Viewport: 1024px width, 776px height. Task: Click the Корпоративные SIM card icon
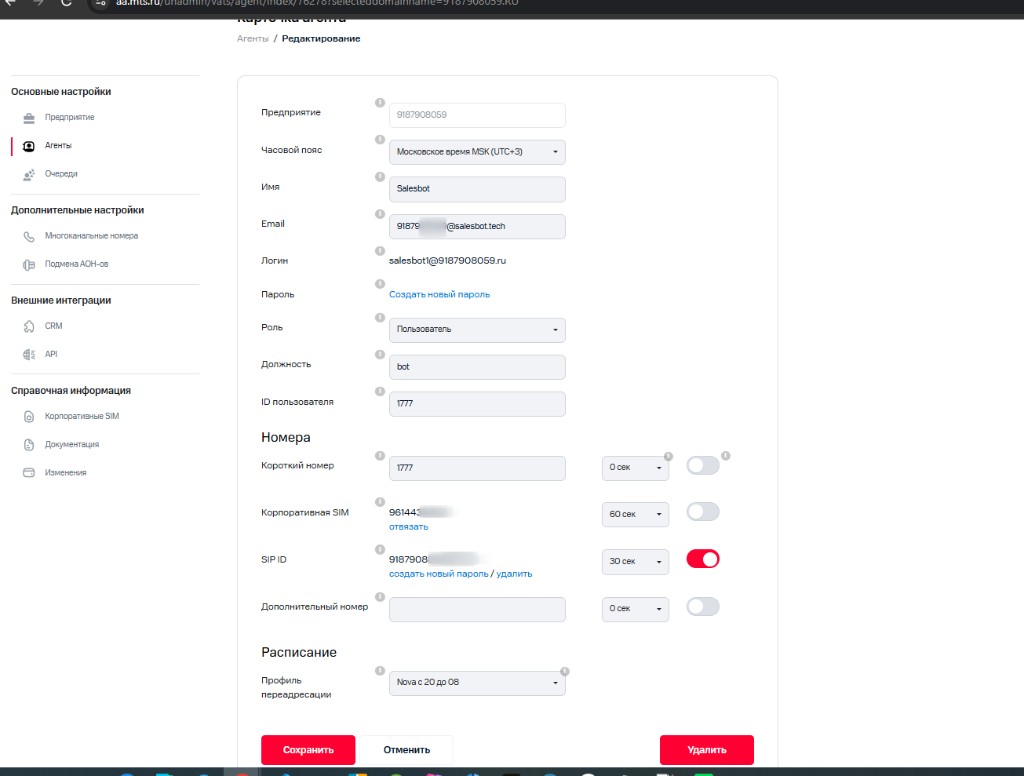[x=29, y=416]
